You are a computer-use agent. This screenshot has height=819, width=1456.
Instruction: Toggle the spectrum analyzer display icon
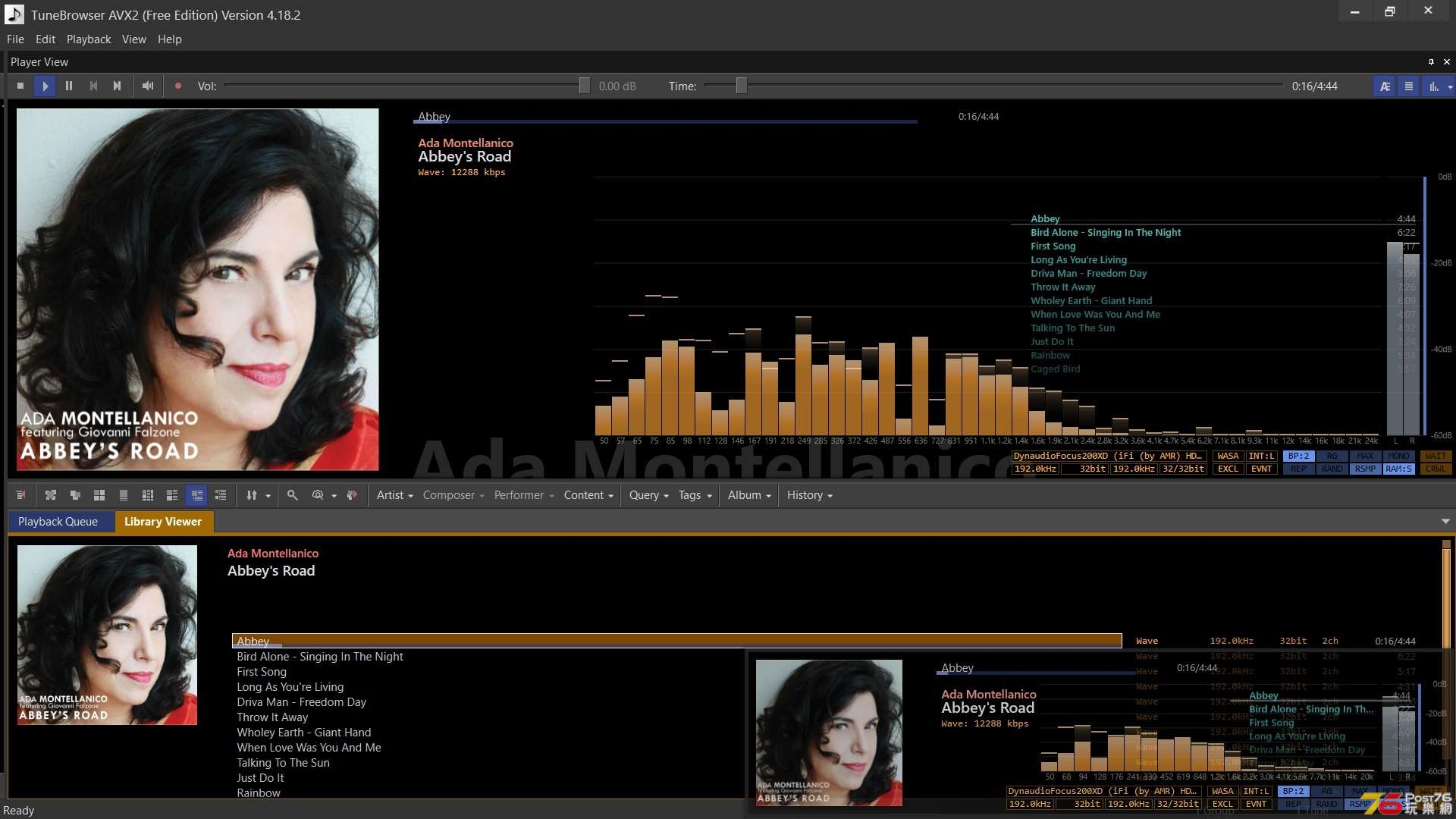(x=1433, y=86)
